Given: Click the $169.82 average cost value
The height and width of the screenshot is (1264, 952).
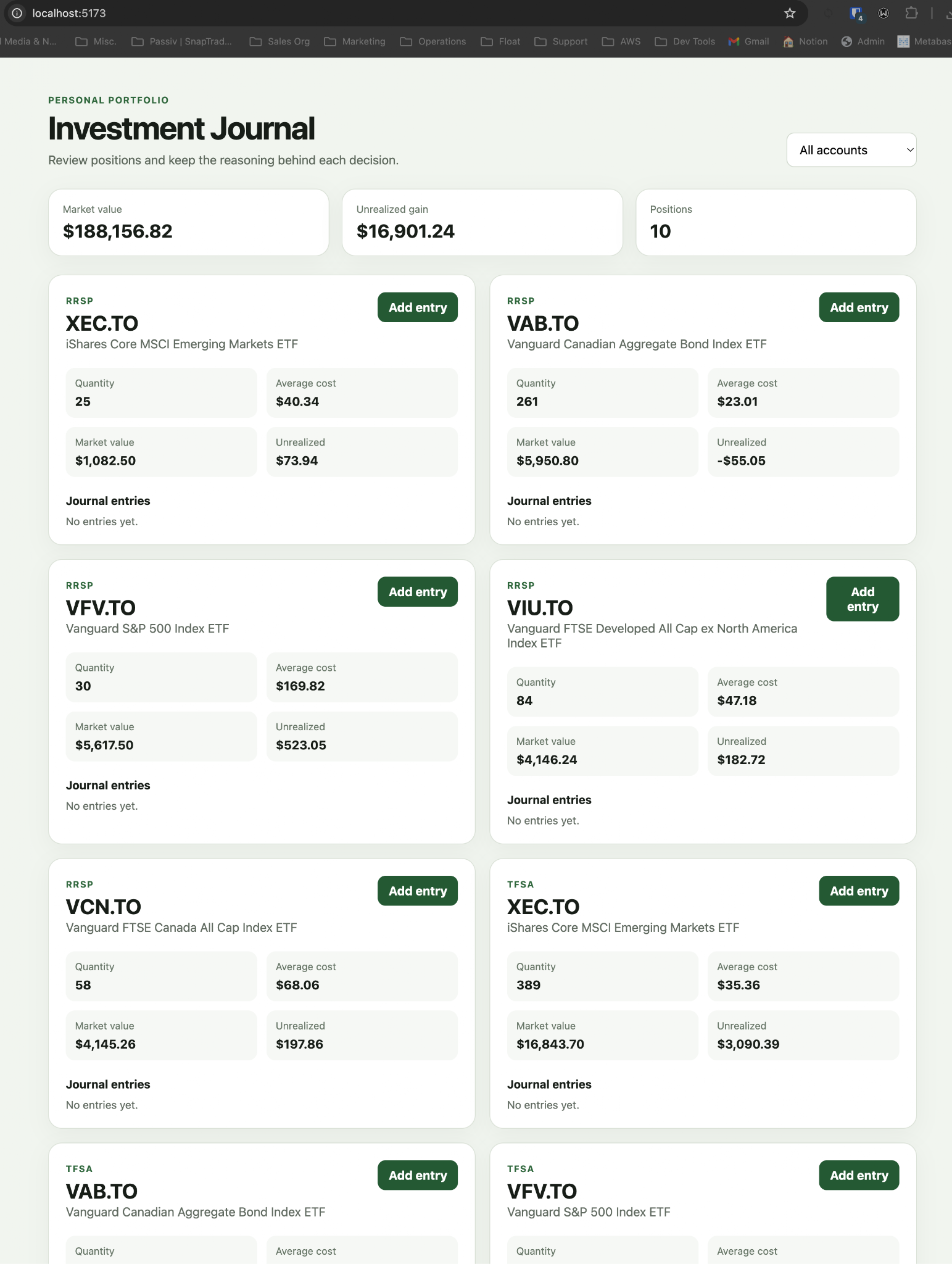Looking at the screenshot, I should coord(300,686).
